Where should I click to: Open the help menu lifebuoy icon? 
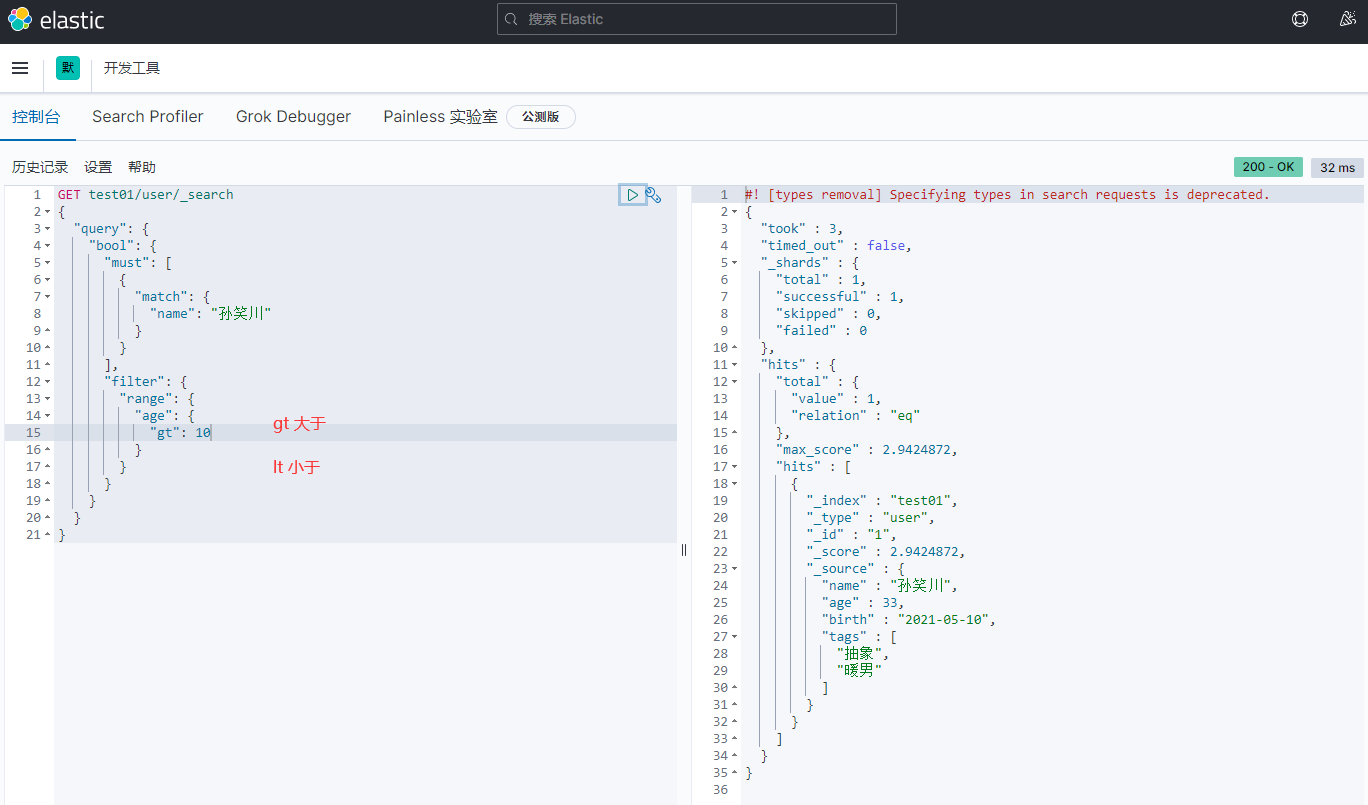click(1300, 19)
